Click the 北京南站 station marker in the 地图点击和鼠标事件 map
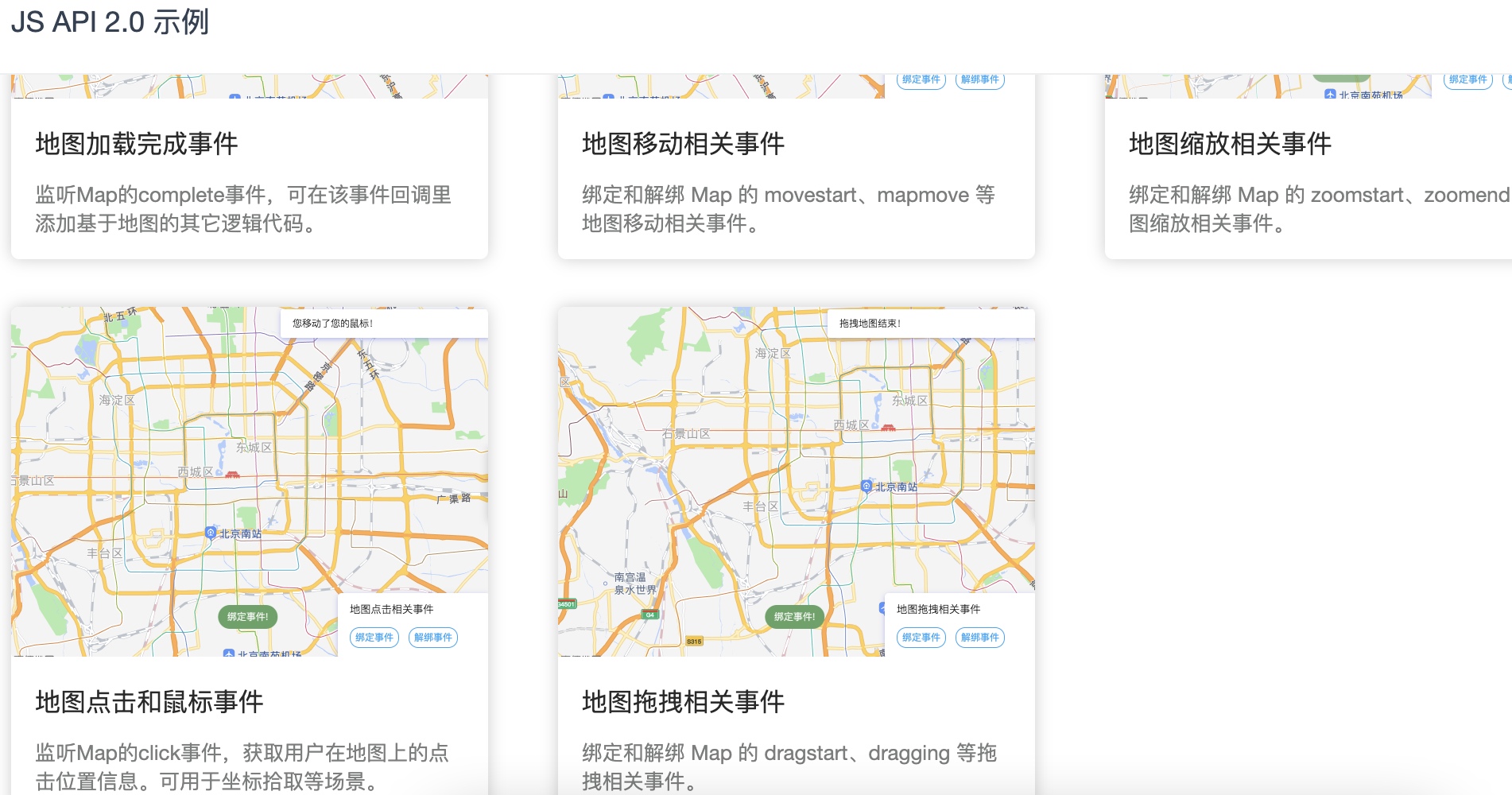 click(x=211, y=533)
